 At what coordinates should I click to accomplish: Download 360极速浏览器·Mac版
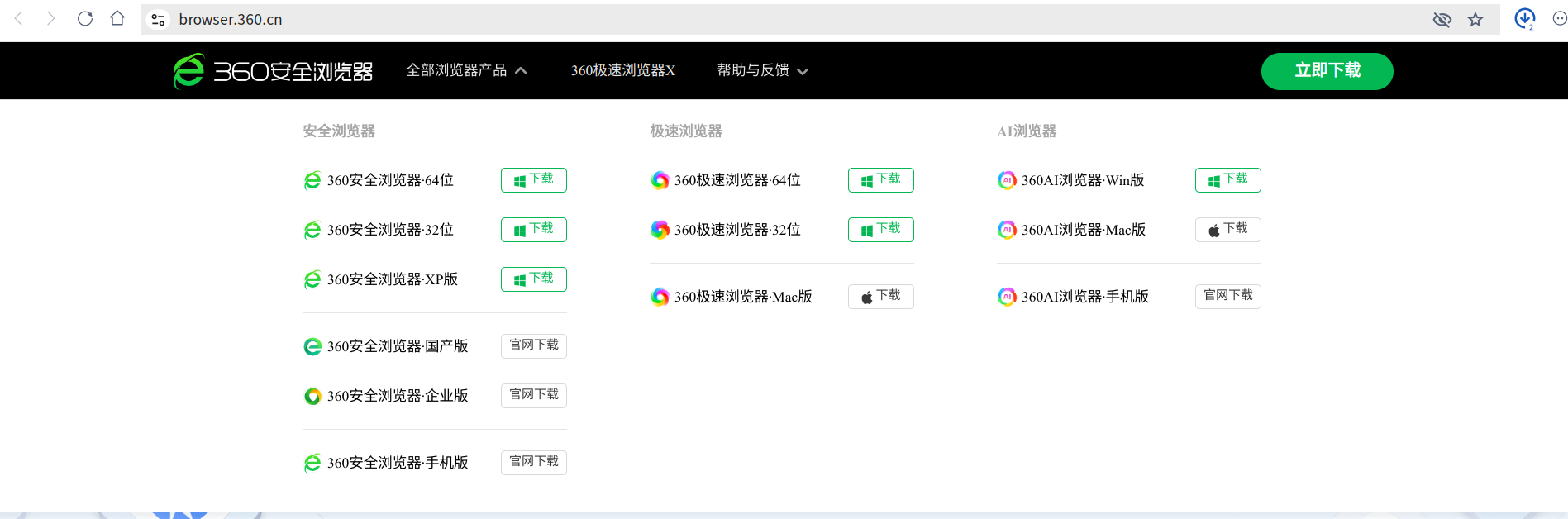point(881,297)
